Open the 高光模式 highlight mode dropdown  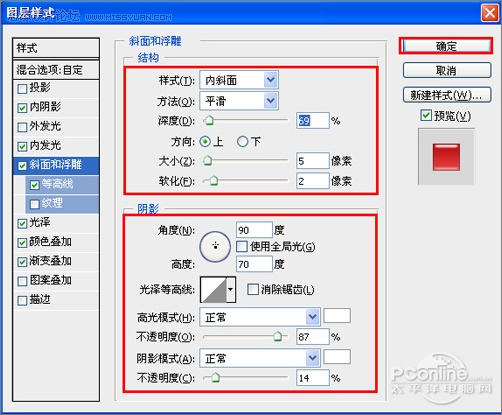pos(260,317)
